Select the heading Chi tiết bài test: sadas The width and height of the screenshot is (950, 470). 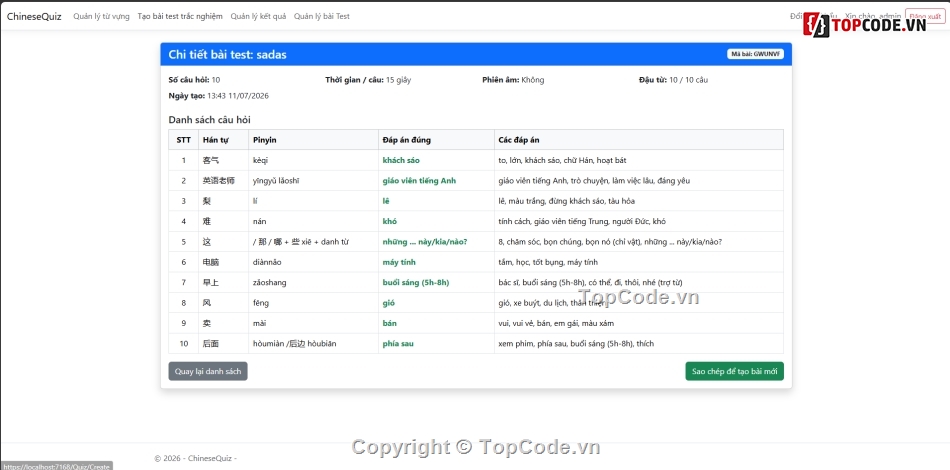pyautogui.click(x=227, y=55)
